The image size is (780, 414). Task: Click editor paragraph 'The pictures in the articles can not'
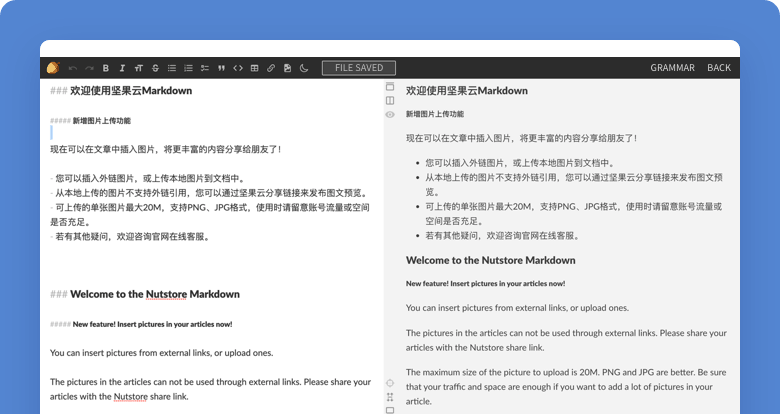pos(210,389)
